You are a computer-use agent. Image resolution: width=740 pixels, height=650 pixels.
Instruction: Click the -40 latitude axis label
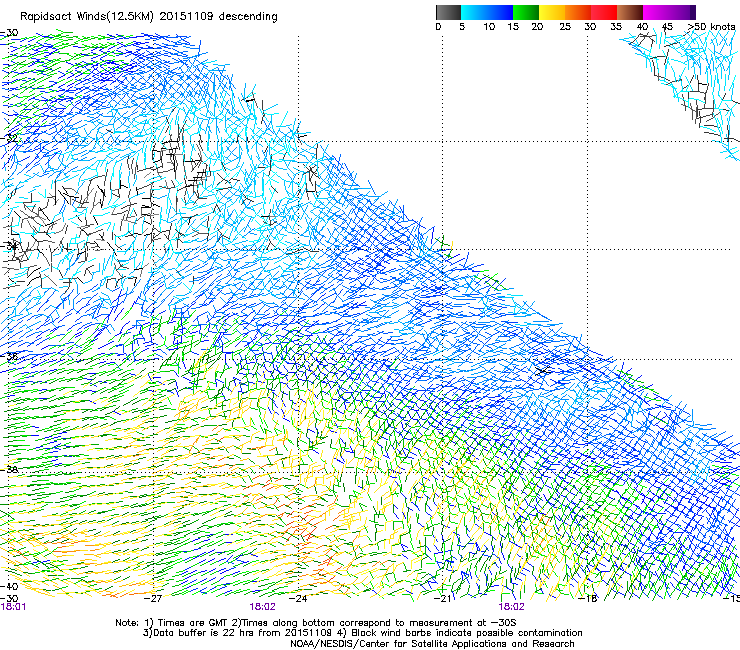[10, 586]
